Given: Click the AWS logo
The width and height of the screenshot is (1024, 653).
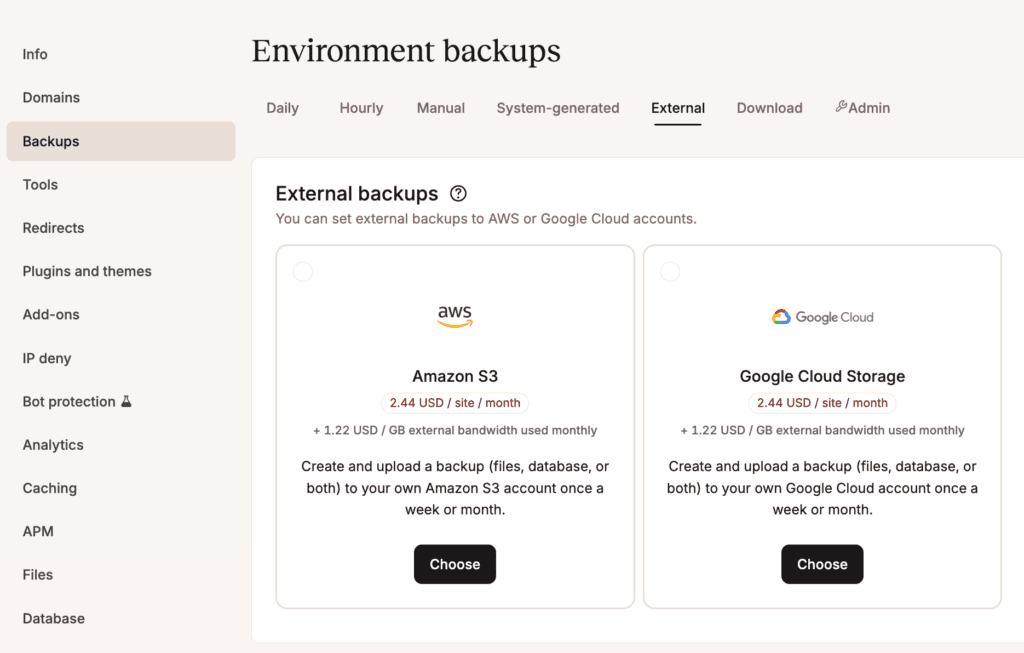Looking at the screenshot, I should tap(455, 316).
